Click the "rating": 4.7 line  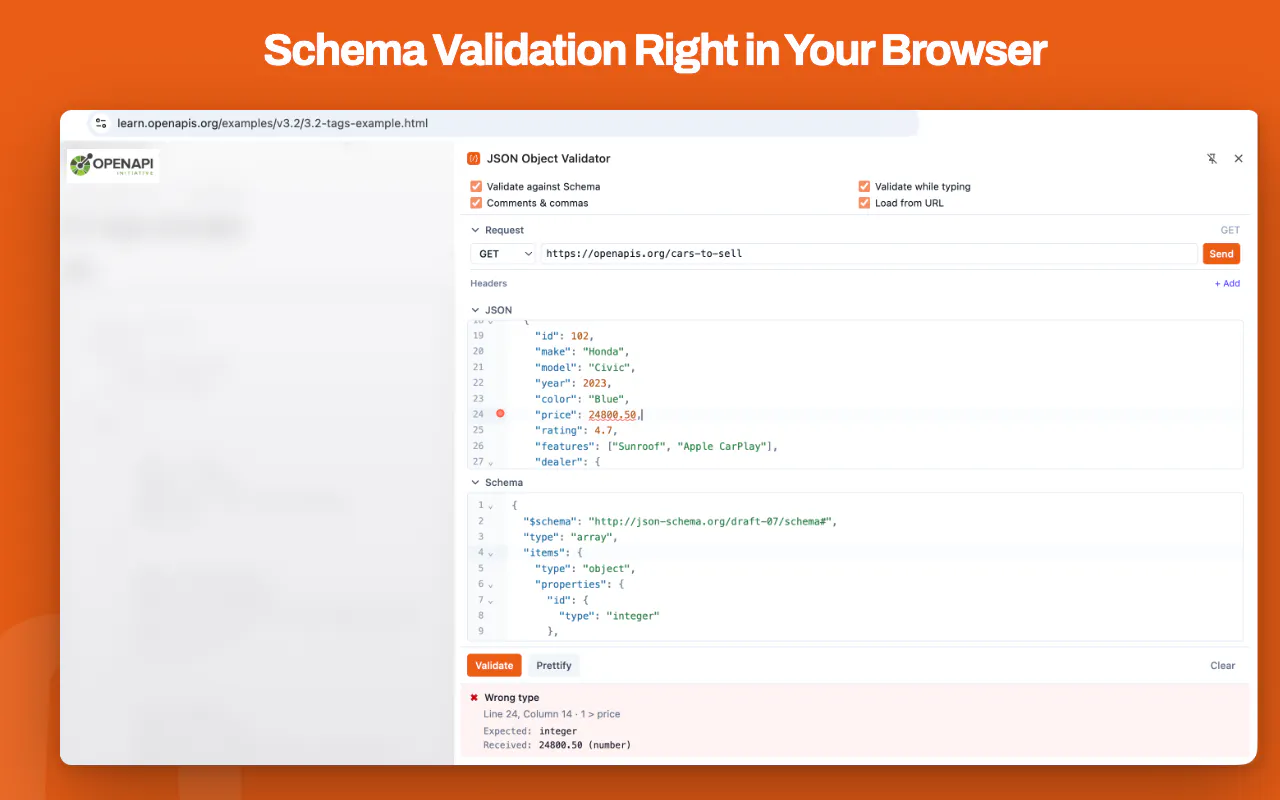[576, 430]
